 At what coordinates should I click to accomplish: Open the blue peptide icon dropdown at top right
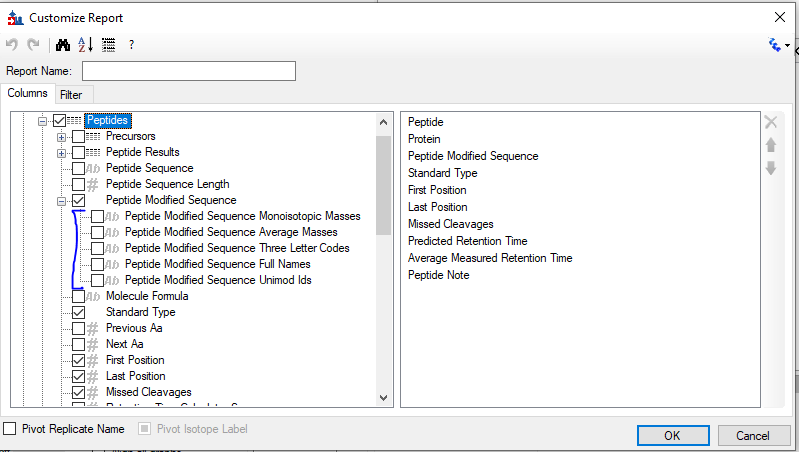(x=779, y=45)
